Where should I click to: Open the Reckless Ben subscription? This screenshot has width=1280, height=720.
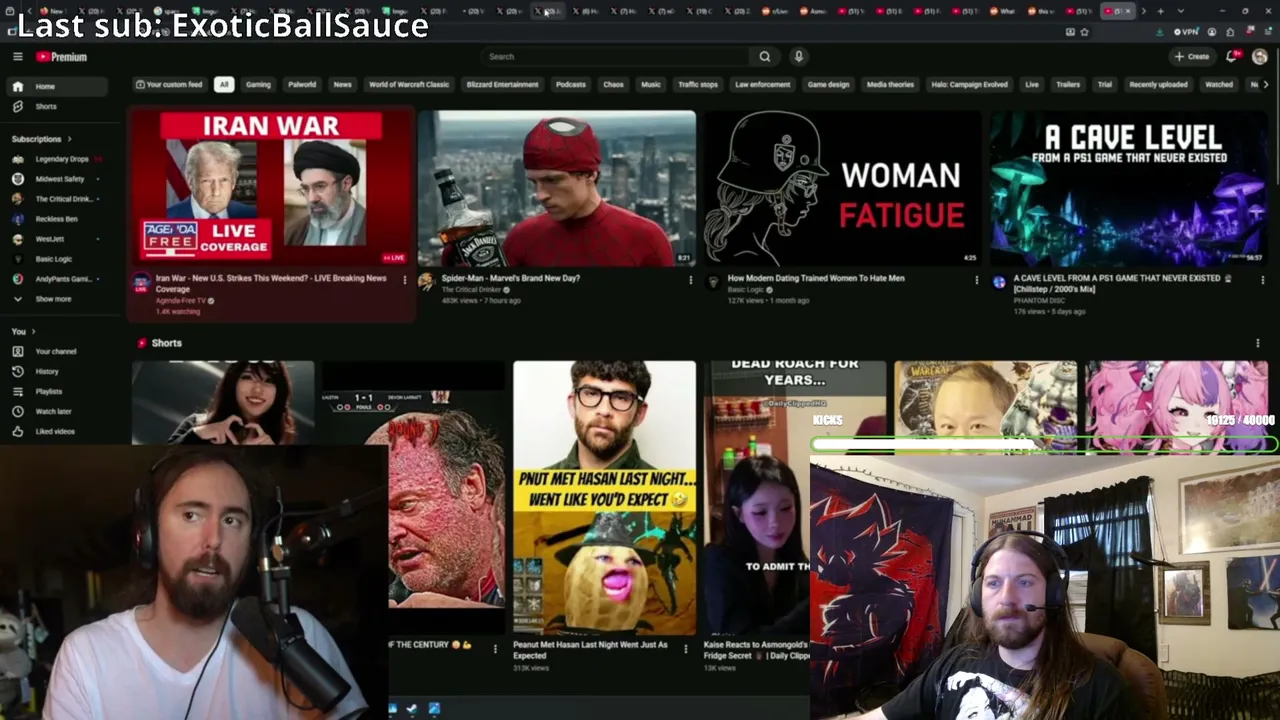pyautogui.click(x=56, y=219)
